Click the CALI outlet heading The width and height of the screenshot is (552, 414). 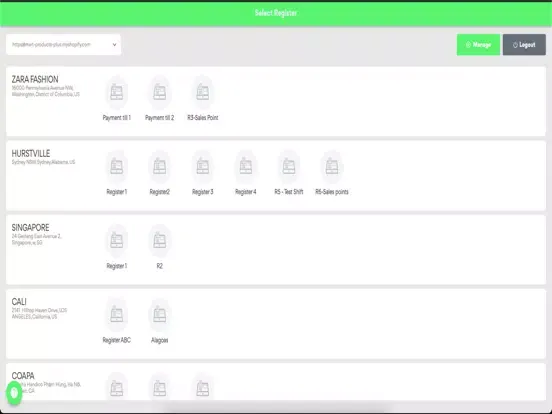(x=19, y=302)
